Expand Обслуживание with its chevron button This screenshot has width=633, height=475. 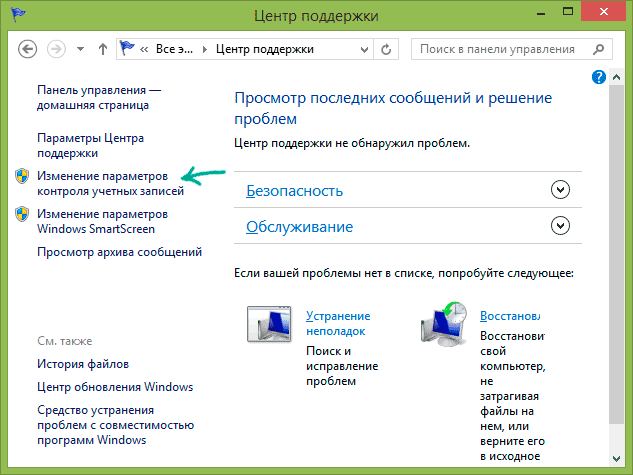(x=560, y=226)
